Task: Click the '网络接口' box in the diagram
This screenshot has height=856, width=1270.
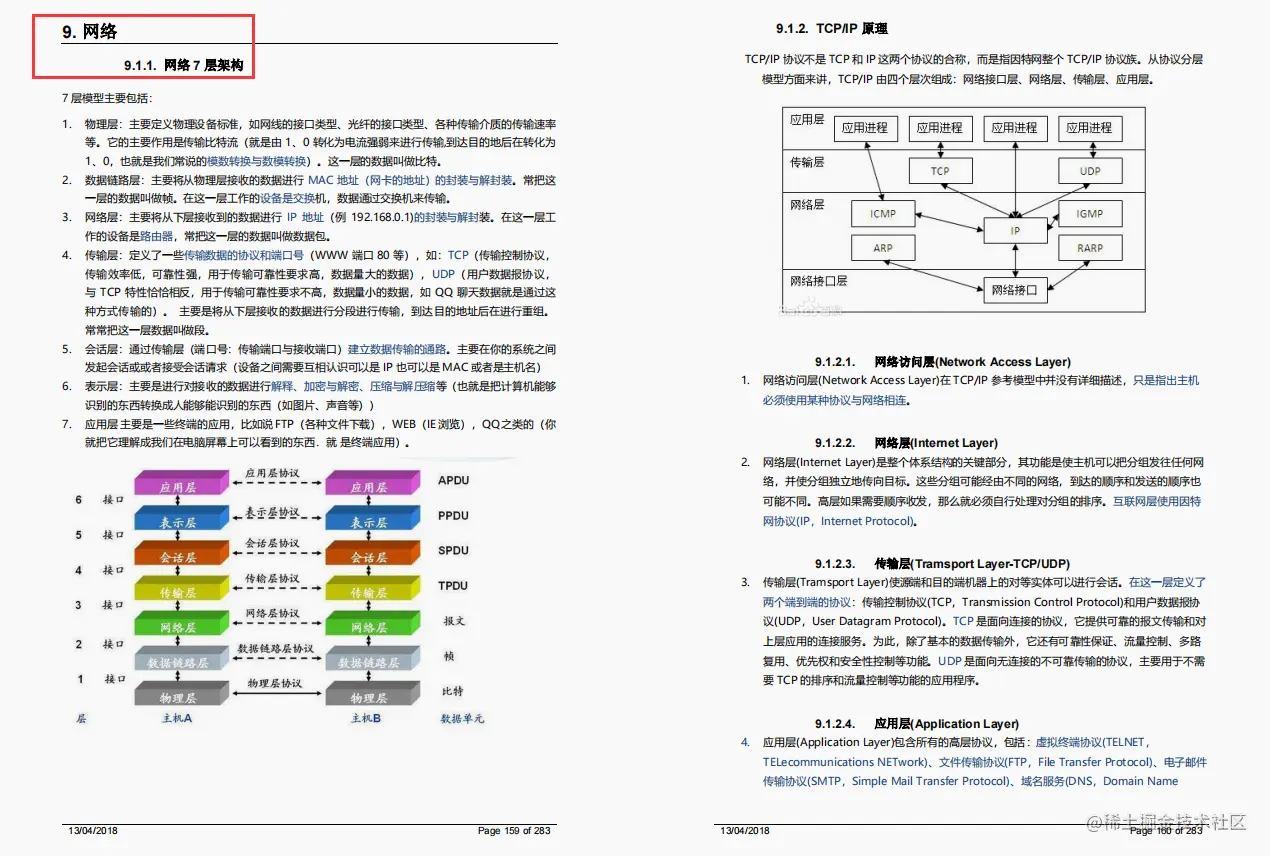Action: pyautogui.click(x=1015, y=291)
